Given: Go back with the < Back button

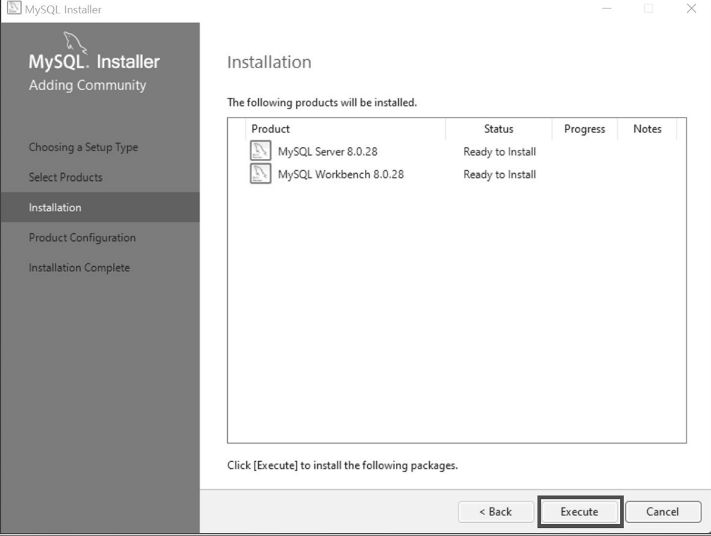Looking at the screenshot, I should click(x=496, y=512).
